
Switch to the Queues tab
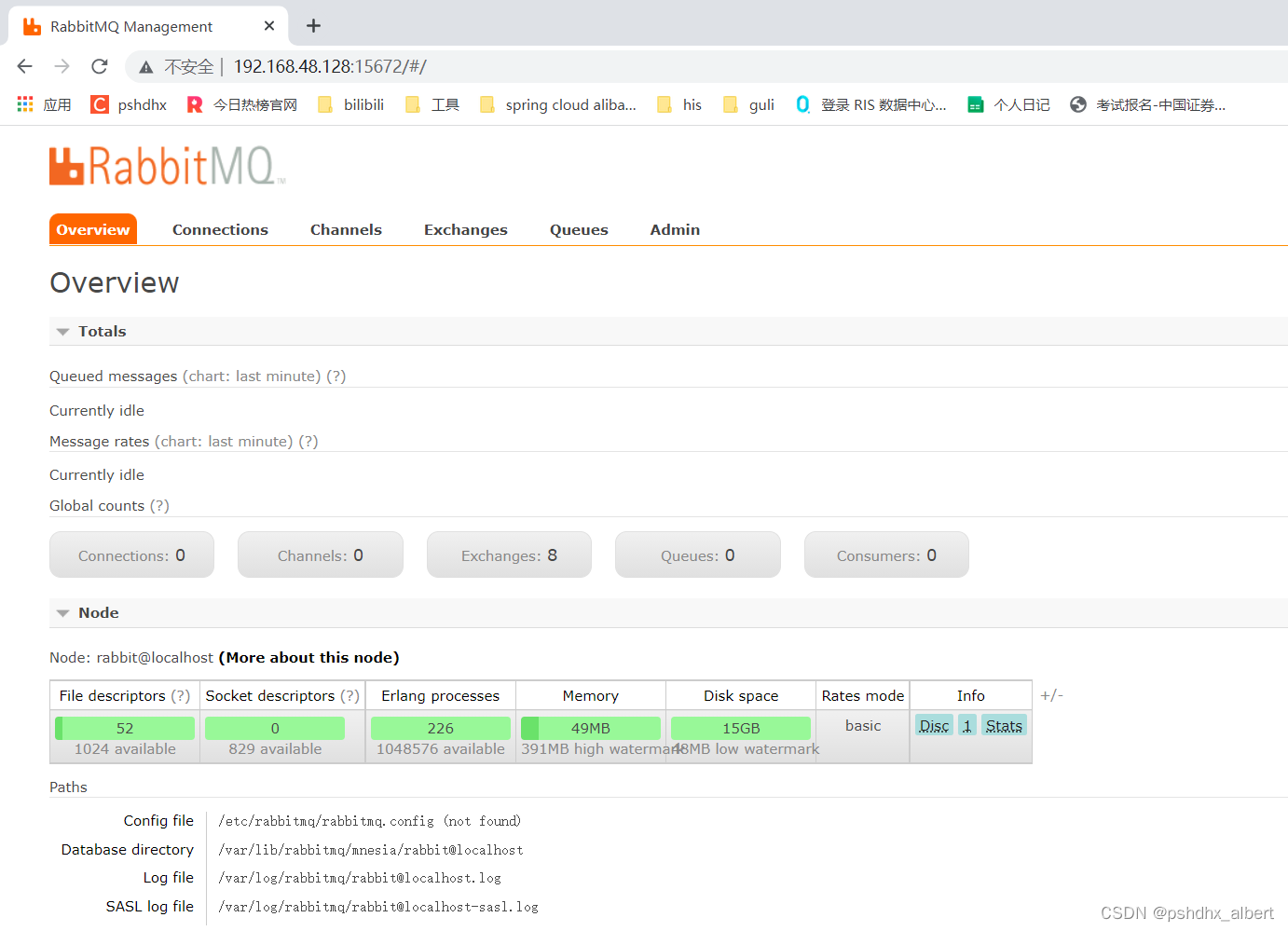(x=579, y=229)
